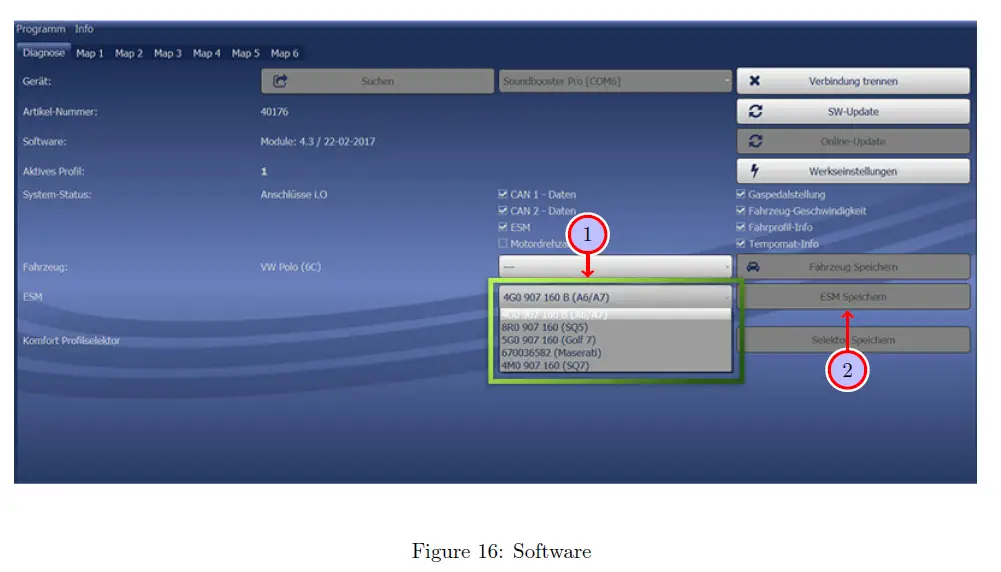1001x572 pixels.
Task: Switch to the Map 1 tab
Action: [x=89, y=54]
